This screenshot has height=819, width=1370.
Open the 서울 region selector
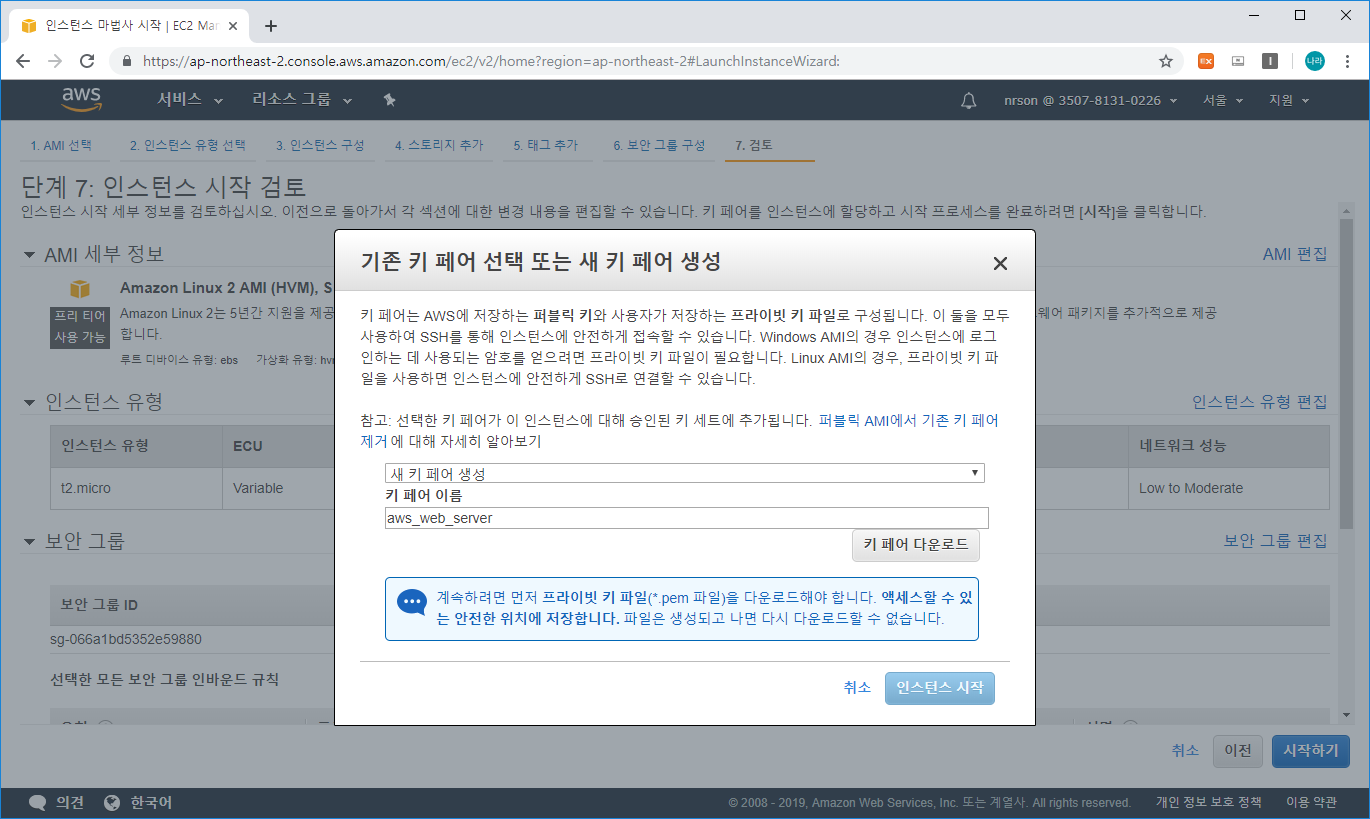tap(1222, 100)
